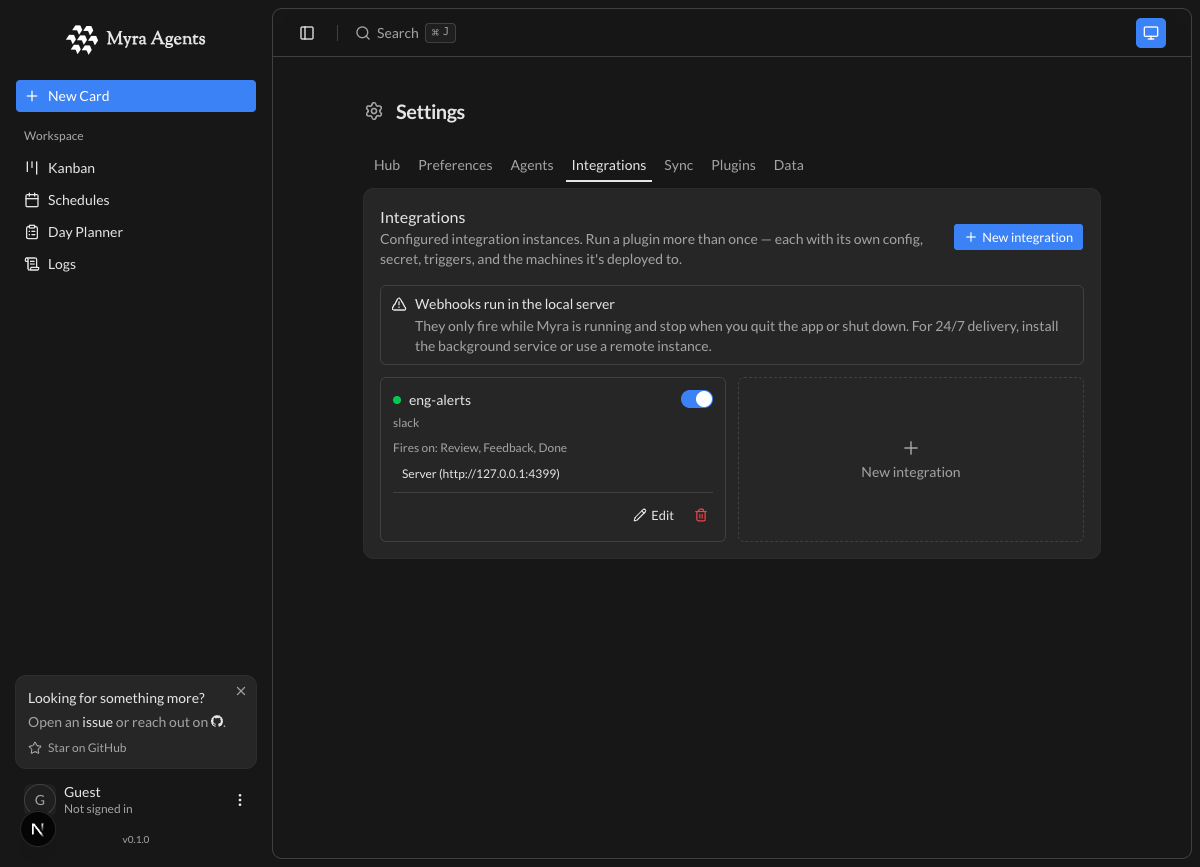Click the round N badge icon

(x=38, y=829)
